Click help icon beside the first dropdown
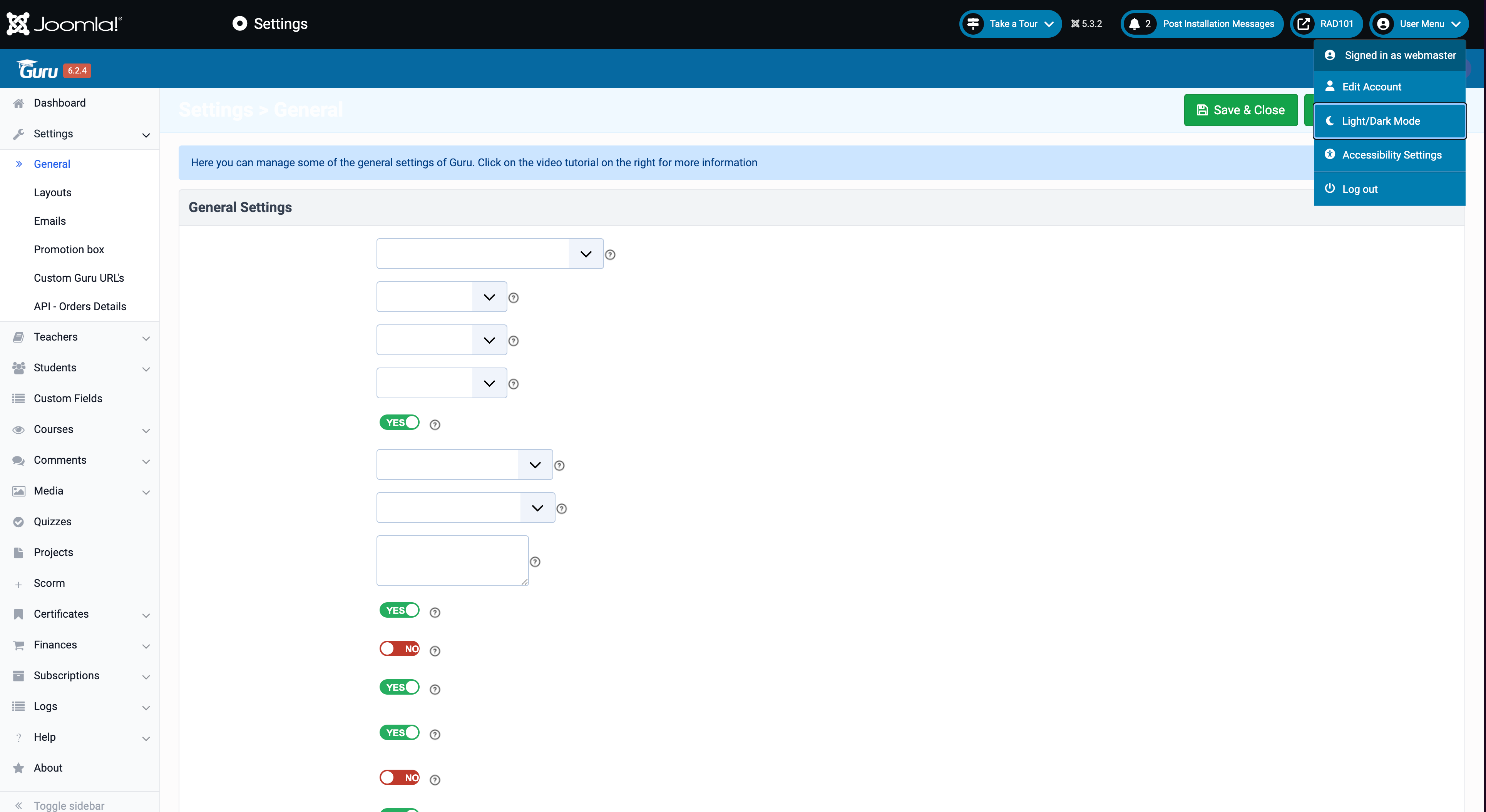Viewport: 1486px width, 812px height. pos(610,255)
